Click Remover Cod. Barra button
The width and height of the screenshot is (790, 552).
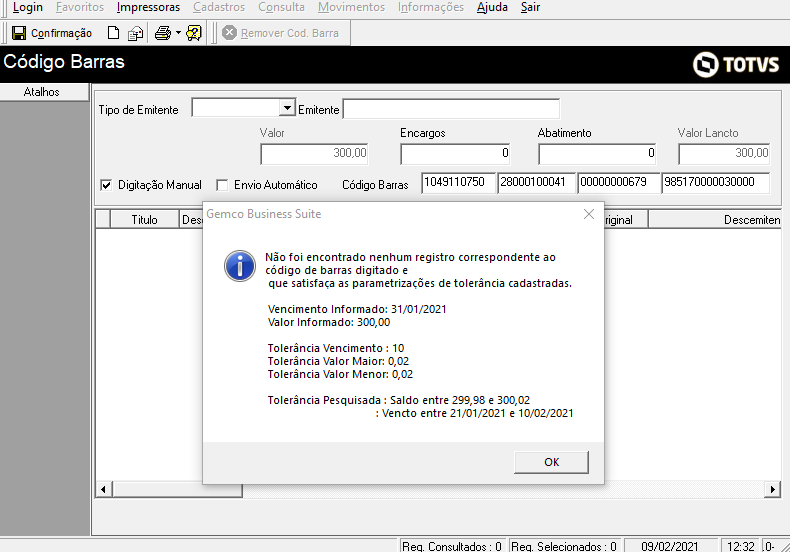(281, 33)
